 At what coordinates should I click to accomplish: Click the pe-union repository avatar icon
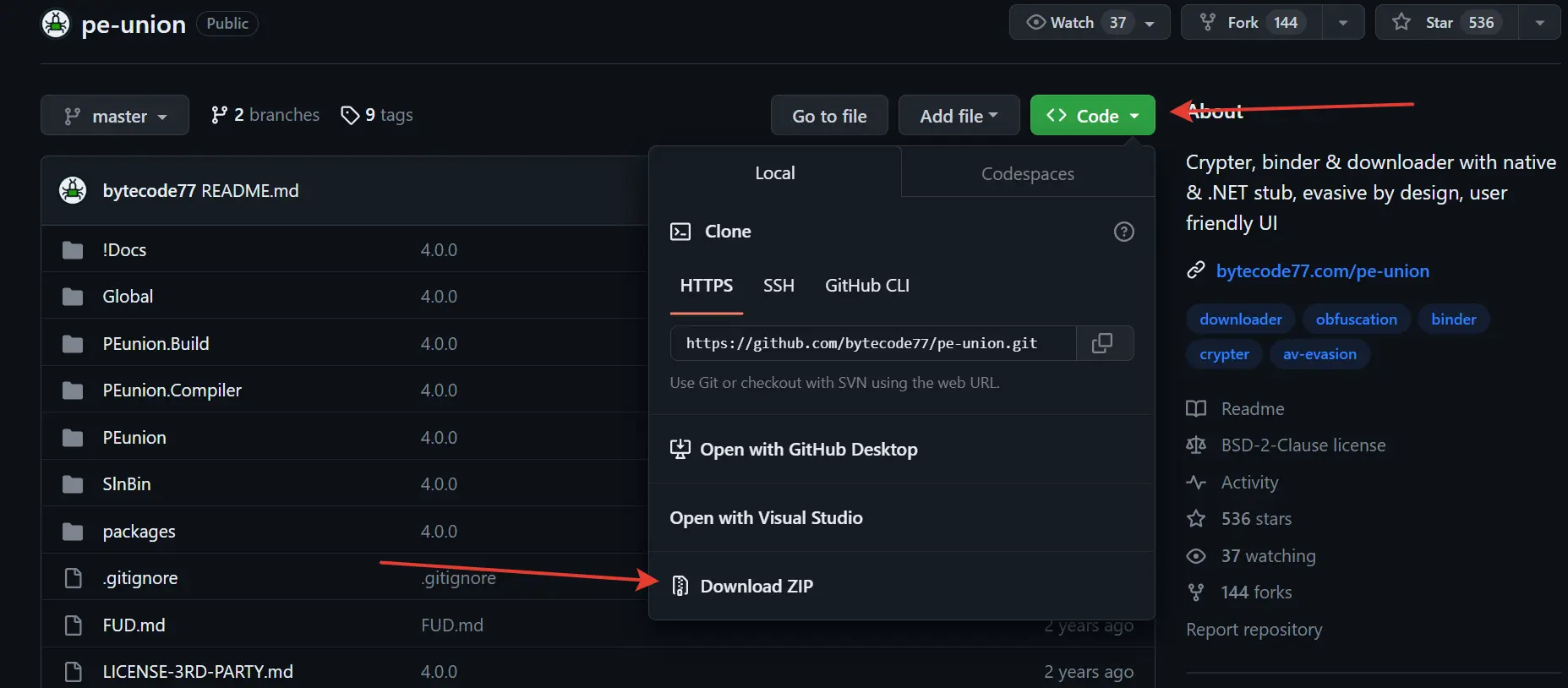pyautogui.click(x=56, y=24)
